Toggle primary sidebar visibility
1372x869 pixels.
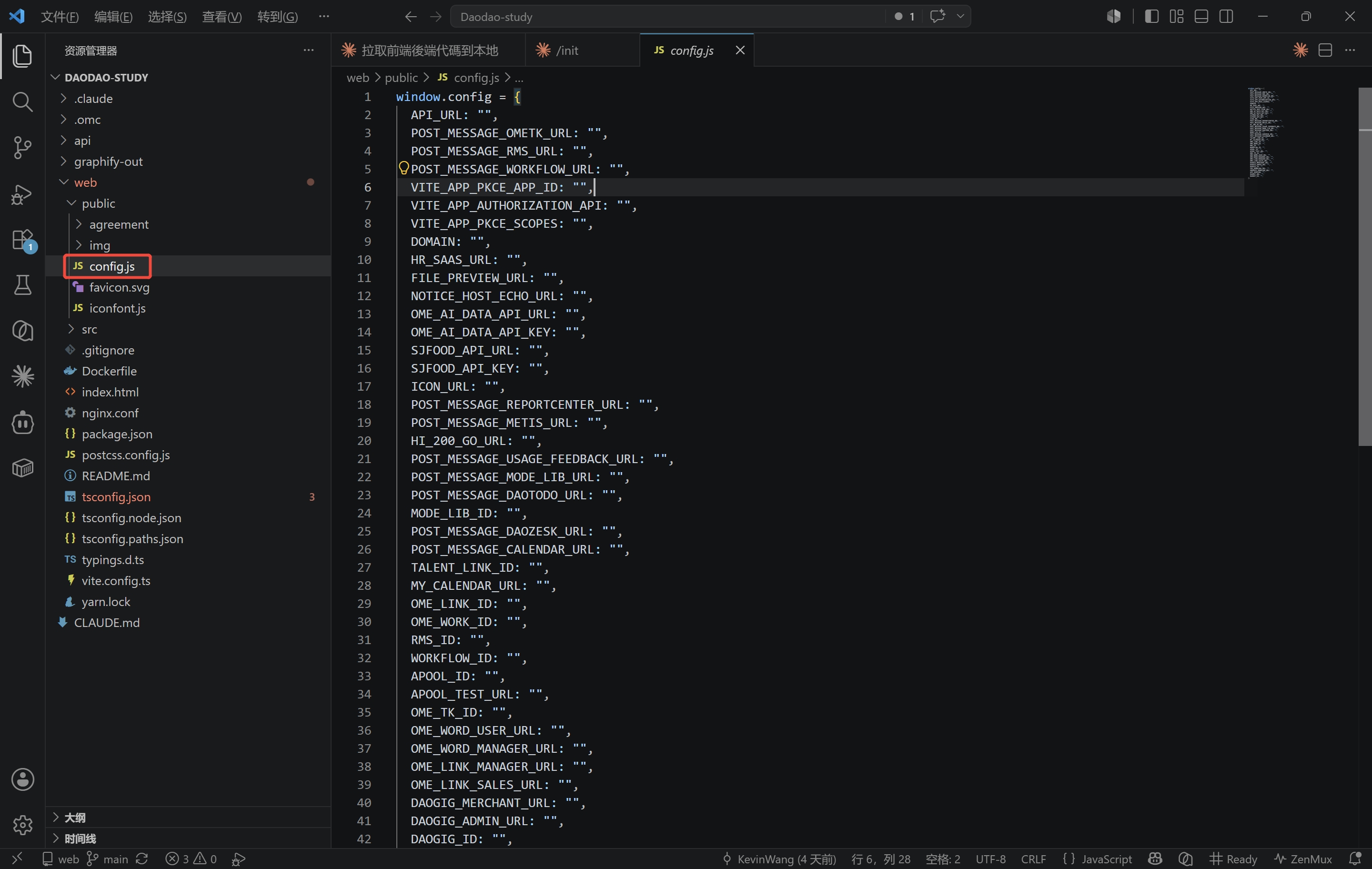click(1151, 17)
